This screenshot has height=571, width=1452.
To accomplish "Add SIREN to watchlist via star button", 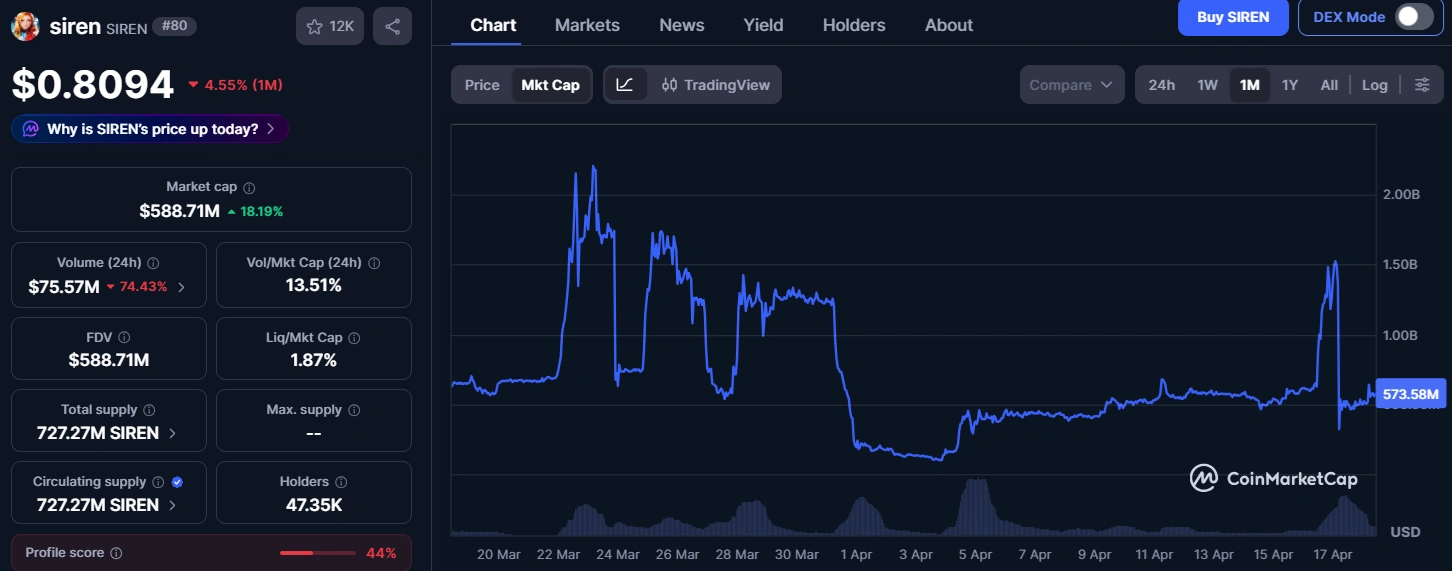I will (x=330, y=26).
